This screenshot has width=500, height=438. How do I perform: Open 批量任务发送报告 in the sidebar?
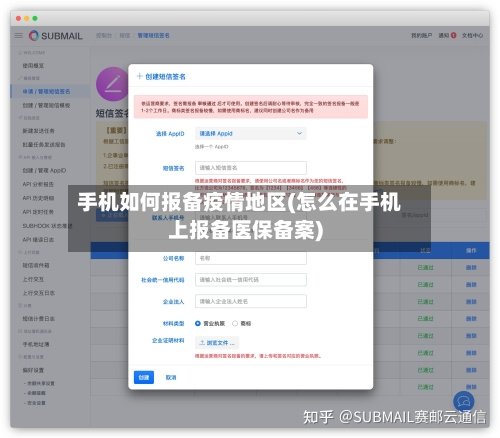coord(44,145)
